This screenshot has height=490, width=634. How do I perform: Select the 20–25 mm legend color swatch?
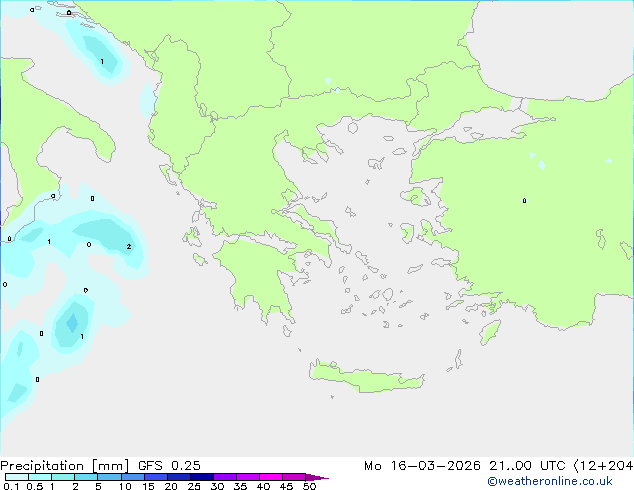point(179,477)
